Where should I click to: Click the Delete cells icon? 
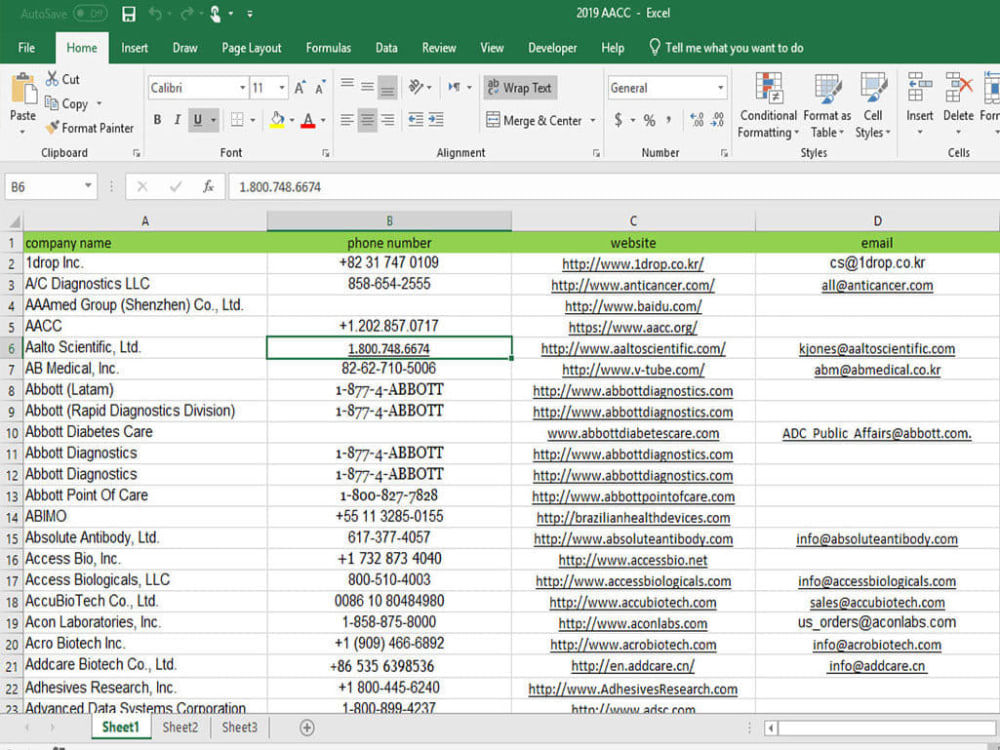pos(959,87)
